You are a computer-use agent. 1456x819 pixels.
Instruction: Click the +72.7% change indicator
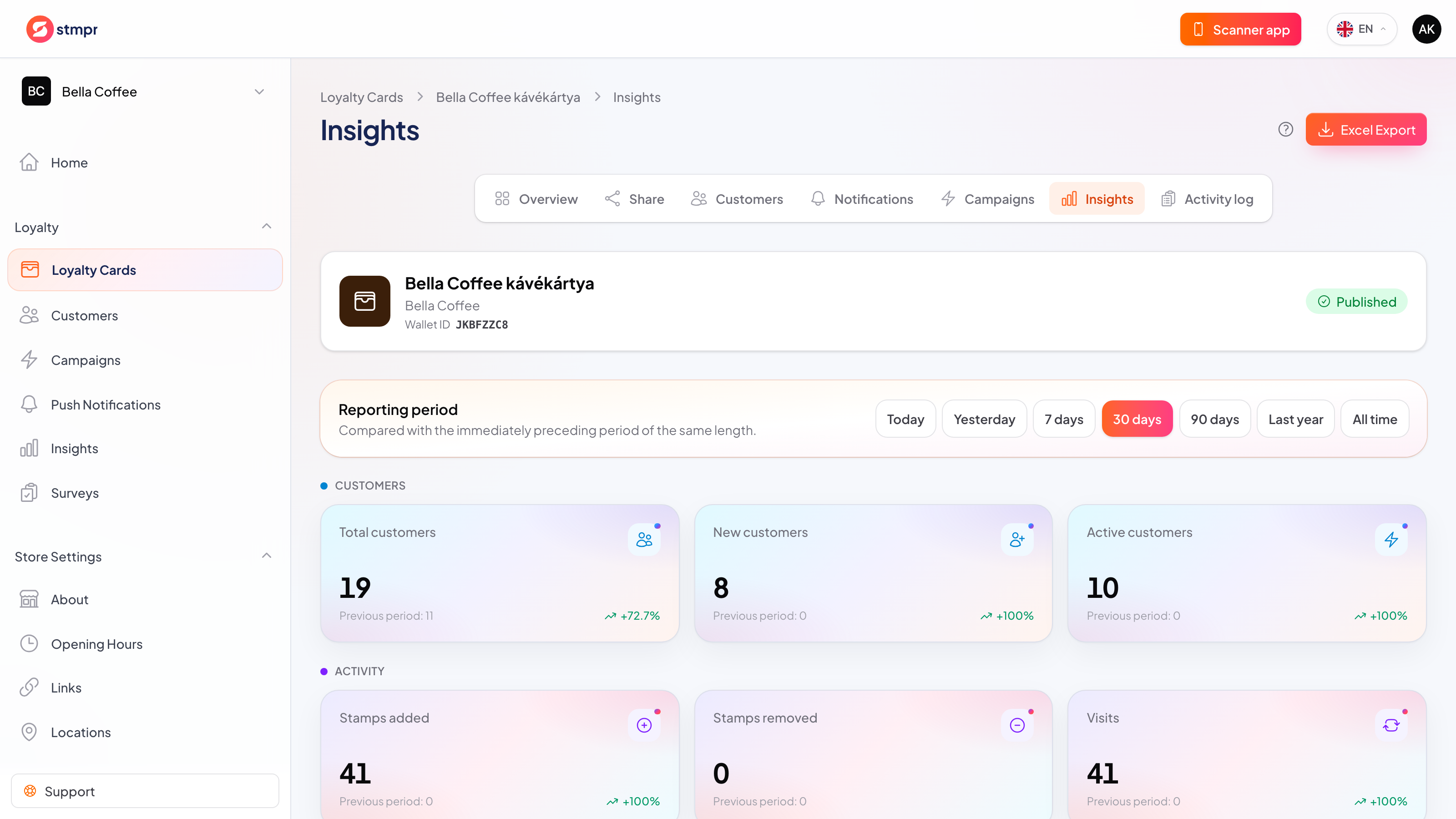point(632,616)
